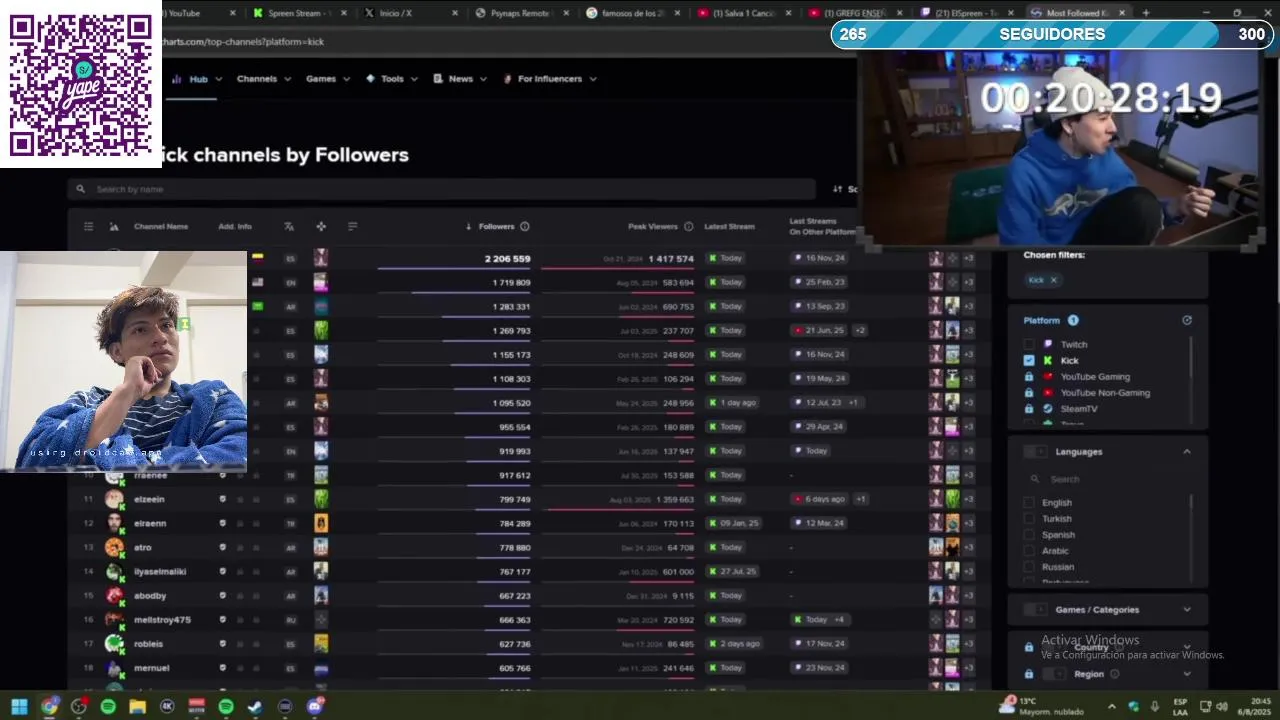Open a new browser tab
This screenshot has height=720, width=1280.
tap(1146, 13)
